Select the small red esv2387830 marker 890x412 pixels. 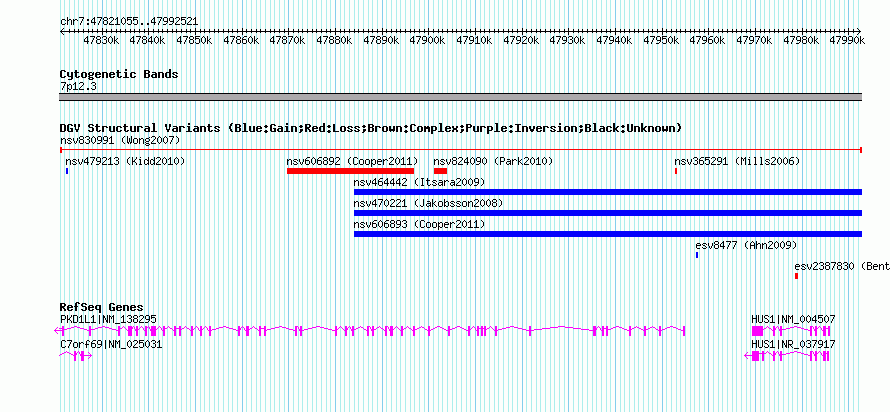(796, 276)
